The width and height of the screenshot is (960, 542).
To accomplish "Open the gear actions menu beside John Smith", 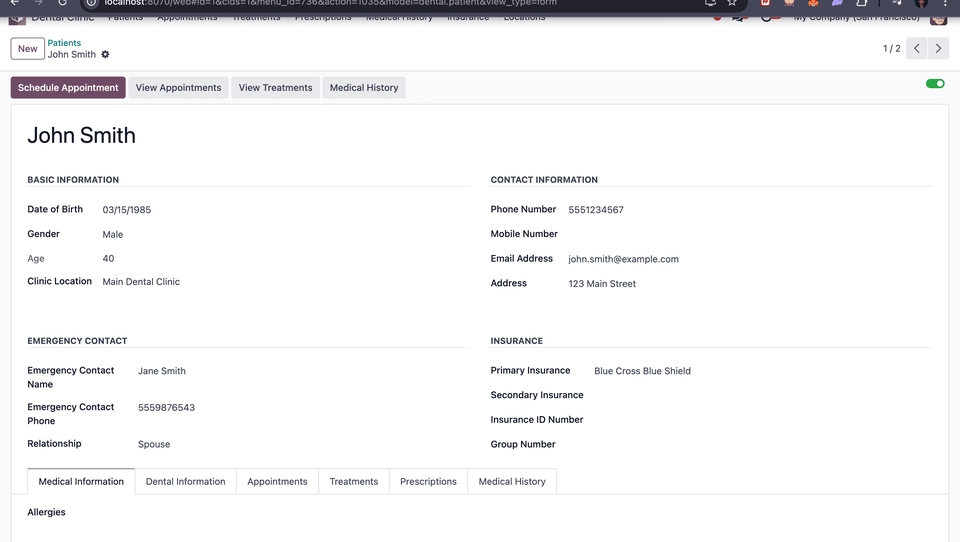I will coord(105,55).
